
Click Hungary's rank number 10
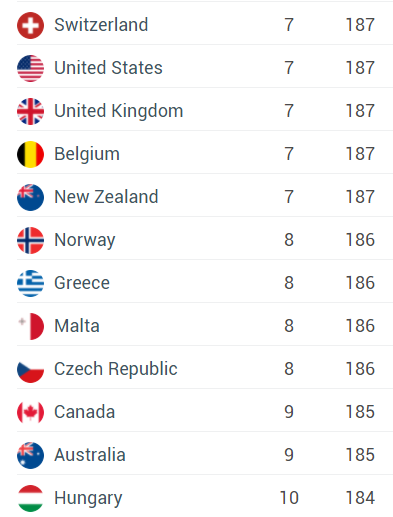coord(289,498)
